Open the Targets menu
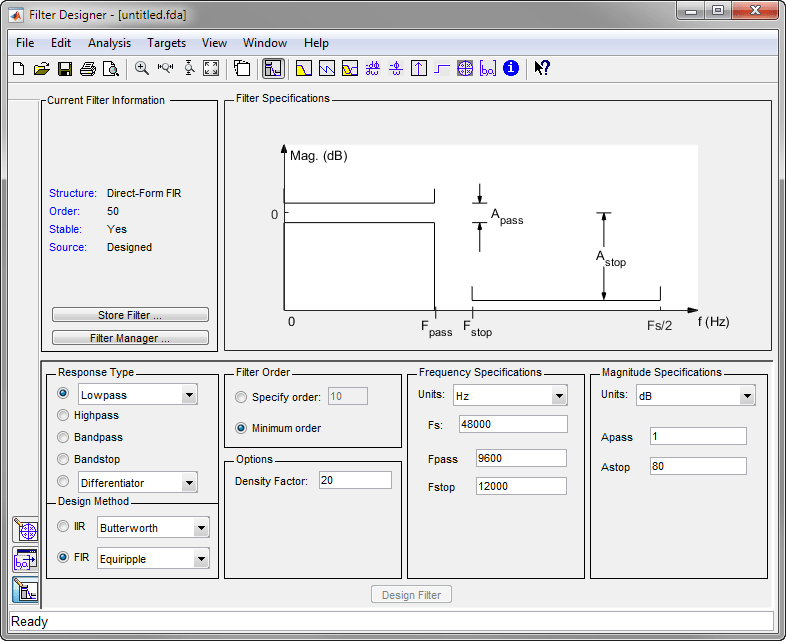Screen dimensions: 786x641 (x=166, y=43)
